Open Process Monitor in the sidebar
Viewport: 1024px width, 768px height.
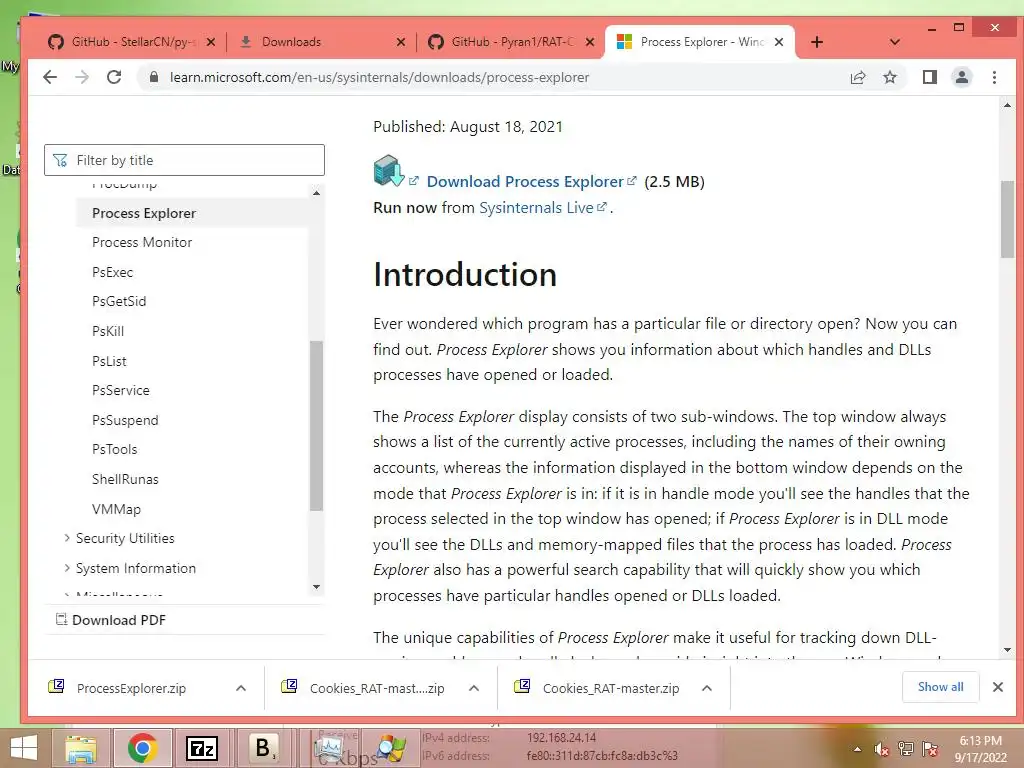142,242
